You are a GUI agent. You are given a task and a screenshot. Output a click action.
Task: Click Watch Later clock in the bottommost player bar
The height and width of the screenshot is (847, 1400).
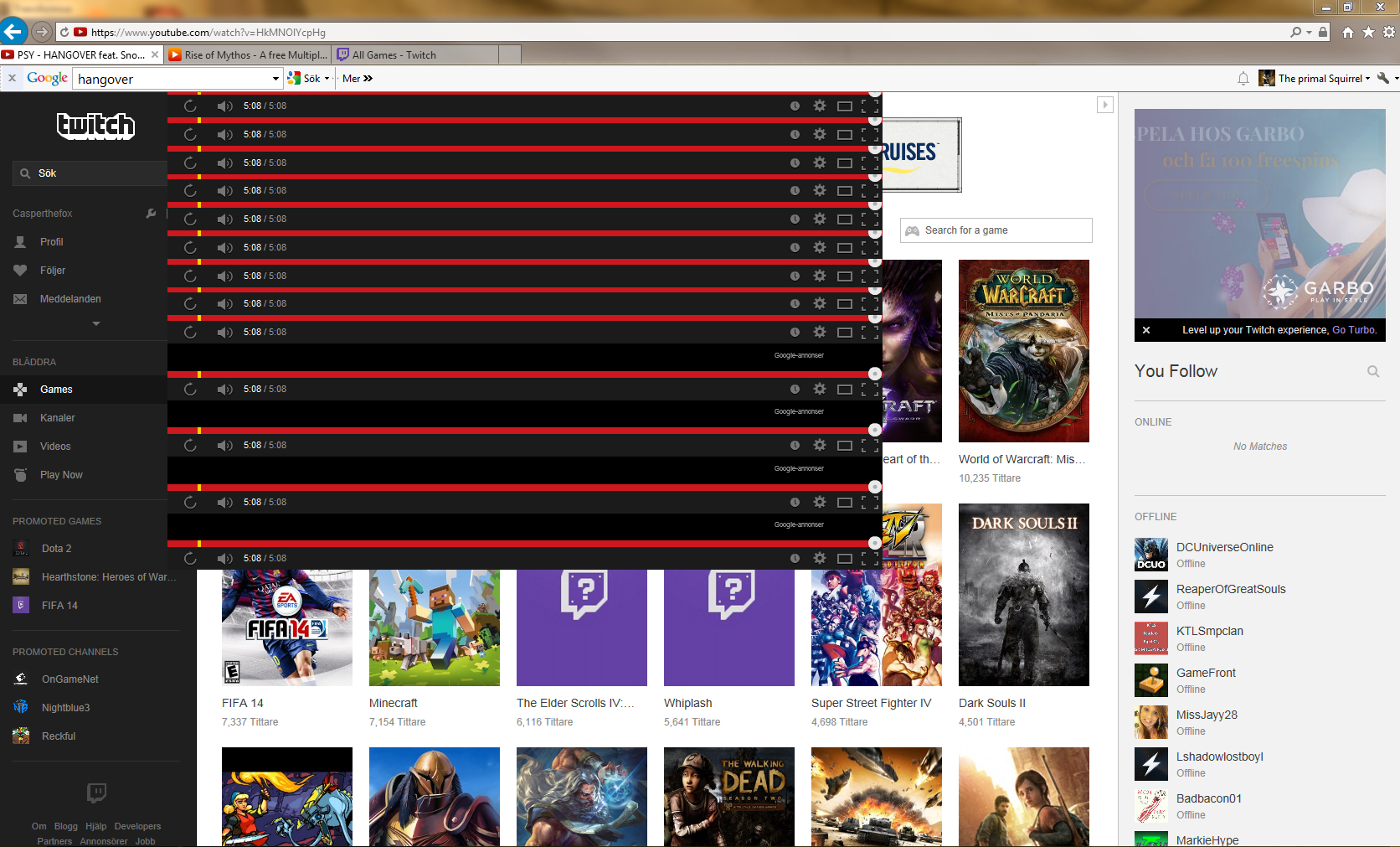[x=795, y=558]
